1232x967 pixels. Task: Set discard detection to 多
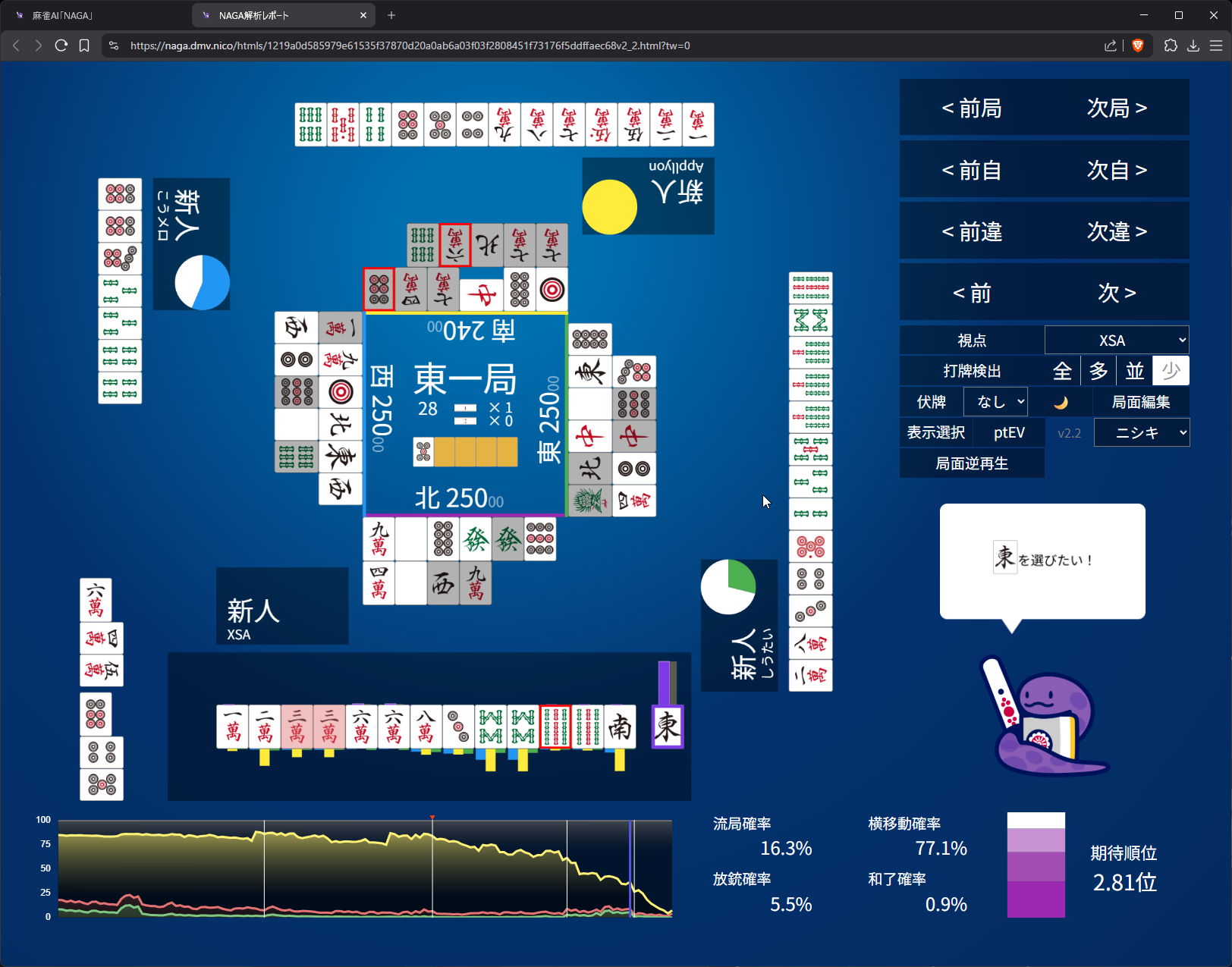(1098, 371)
